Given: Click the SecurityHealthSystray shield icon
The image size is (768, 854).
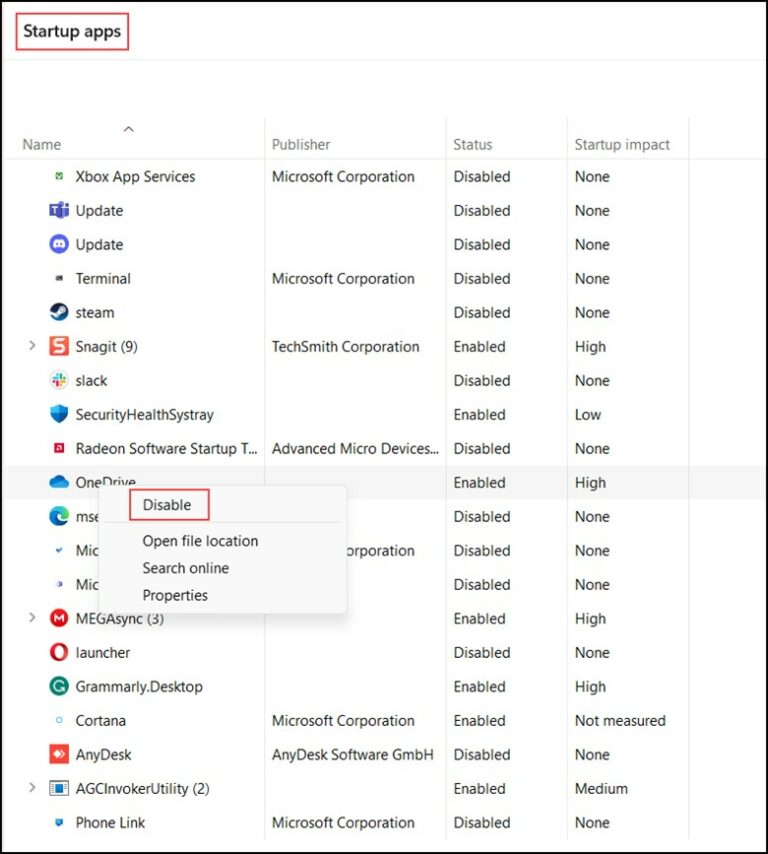Looking at the screenshot, I should [59, 415].
